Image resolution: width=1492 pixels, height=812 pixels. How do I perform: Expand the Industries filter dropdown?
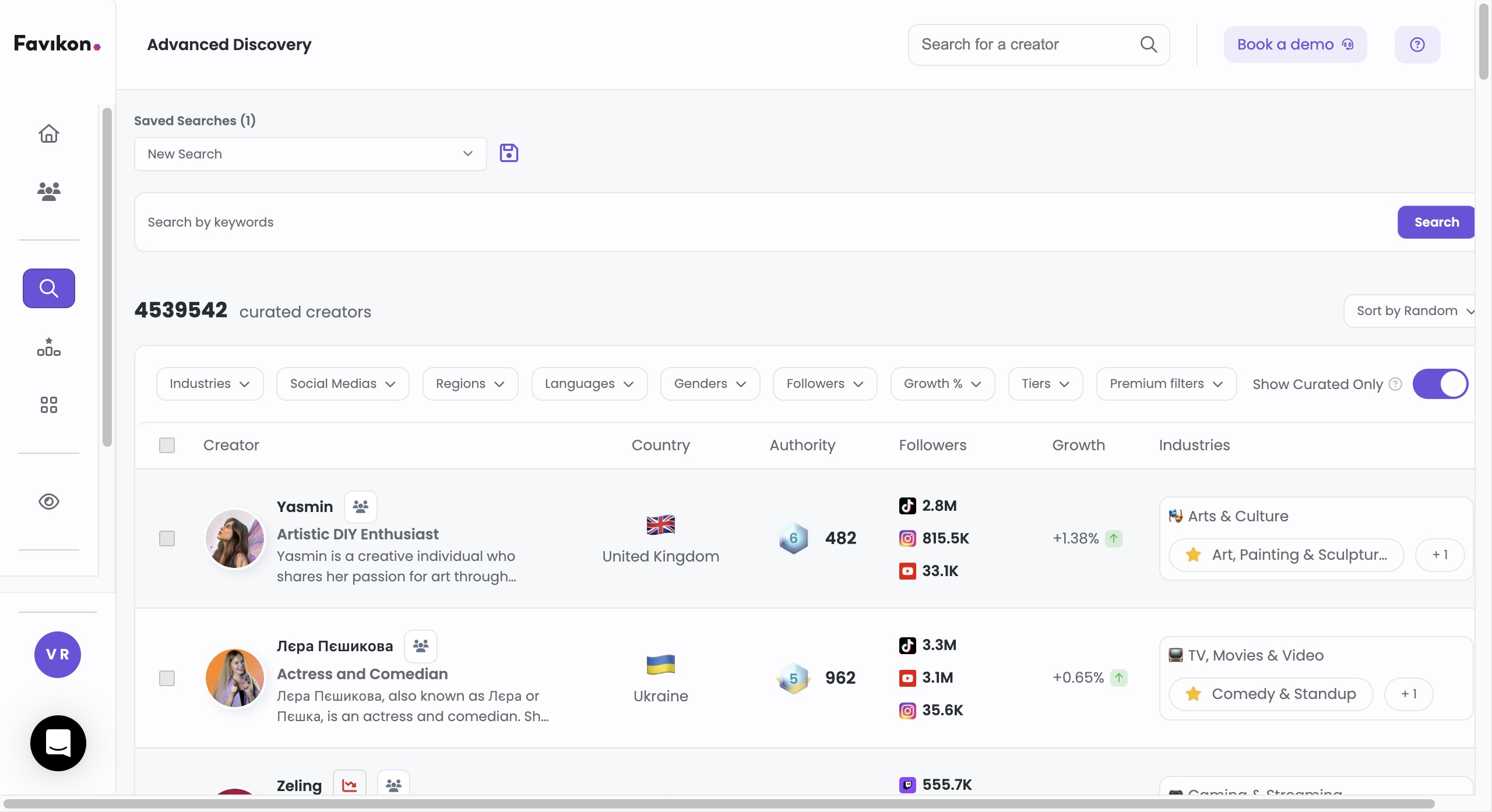point(210,384)
